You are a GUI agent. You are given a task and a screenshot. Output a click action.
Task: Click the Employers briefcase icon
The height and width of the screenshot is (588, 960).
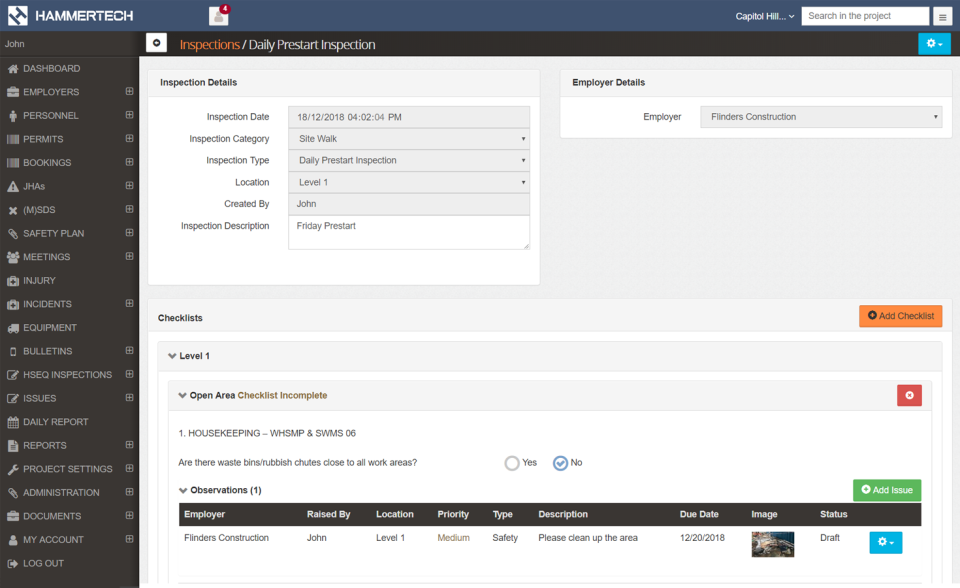(x=13, y=92)
